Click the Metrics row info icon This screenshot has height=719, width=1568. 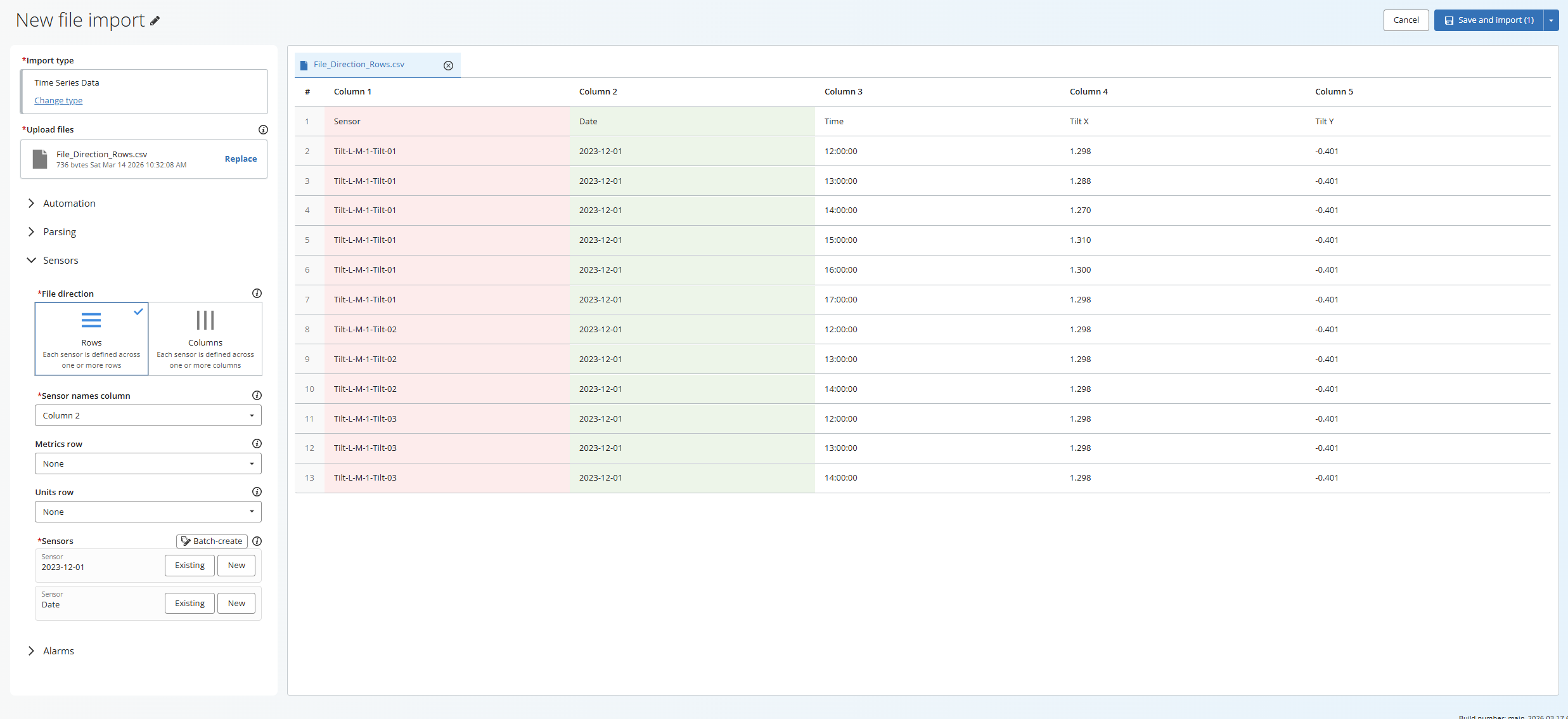click(x=257, y=444)
